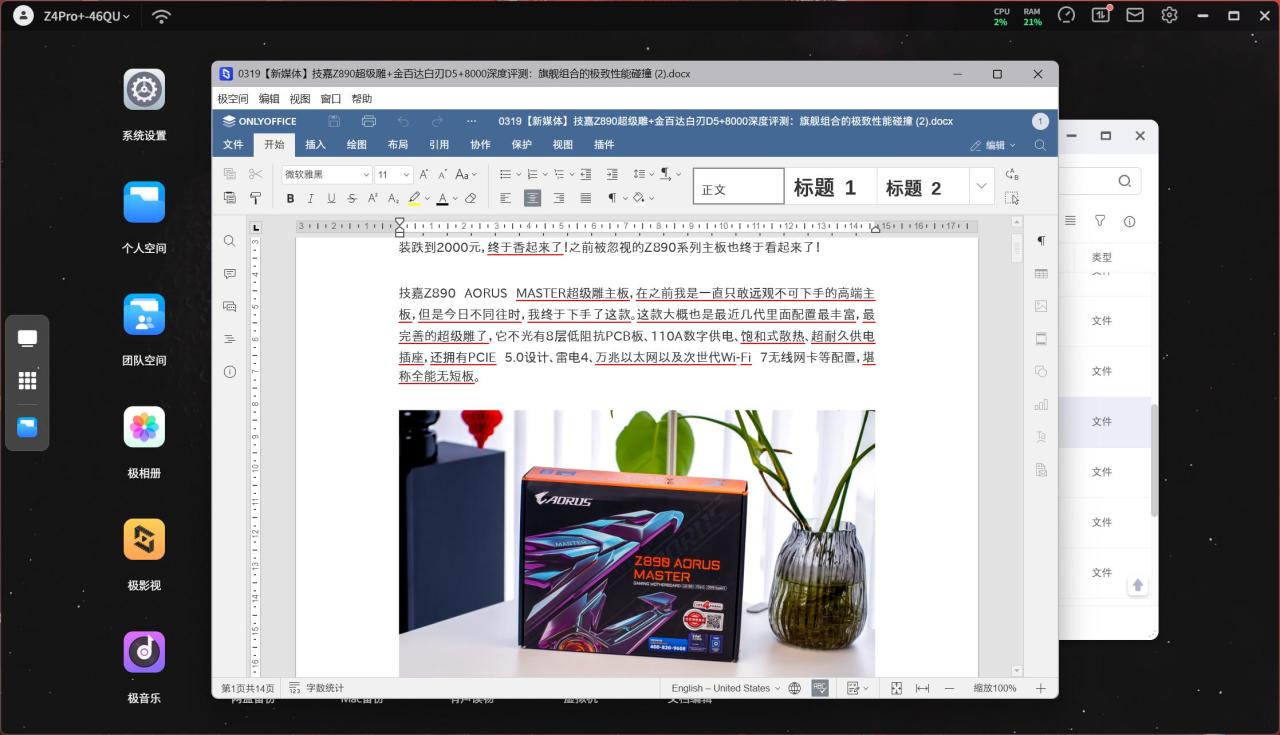Image resolution: width=1280 pixels, height=735 pixels.
Task: Toggle bold formatting
Action: pos(291,198)
